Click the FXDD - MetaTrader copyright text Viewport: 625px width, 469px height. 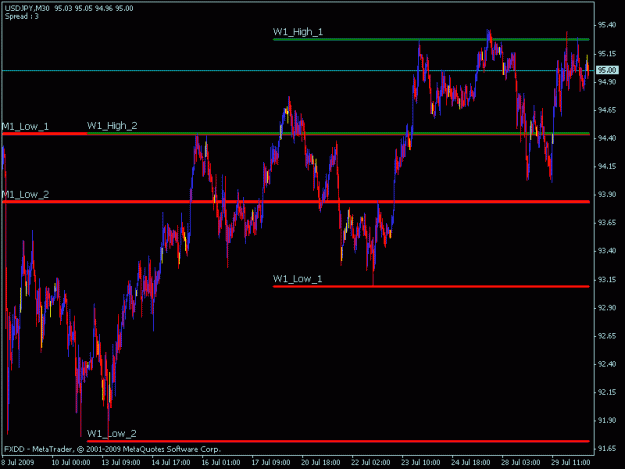tap(112, 449)
